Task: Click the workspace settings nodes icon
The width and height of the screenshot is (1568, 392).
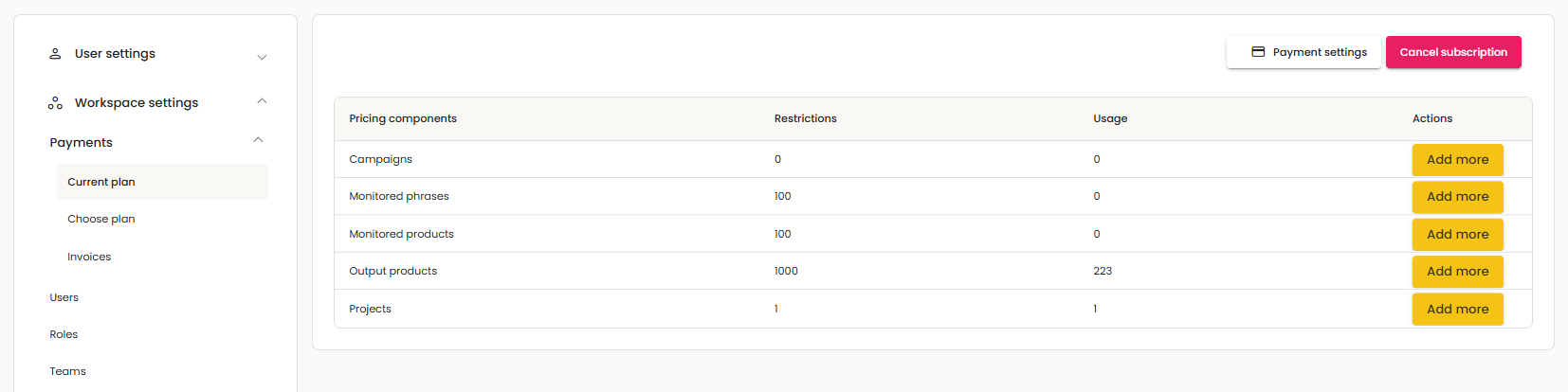Action: point(55,103)
